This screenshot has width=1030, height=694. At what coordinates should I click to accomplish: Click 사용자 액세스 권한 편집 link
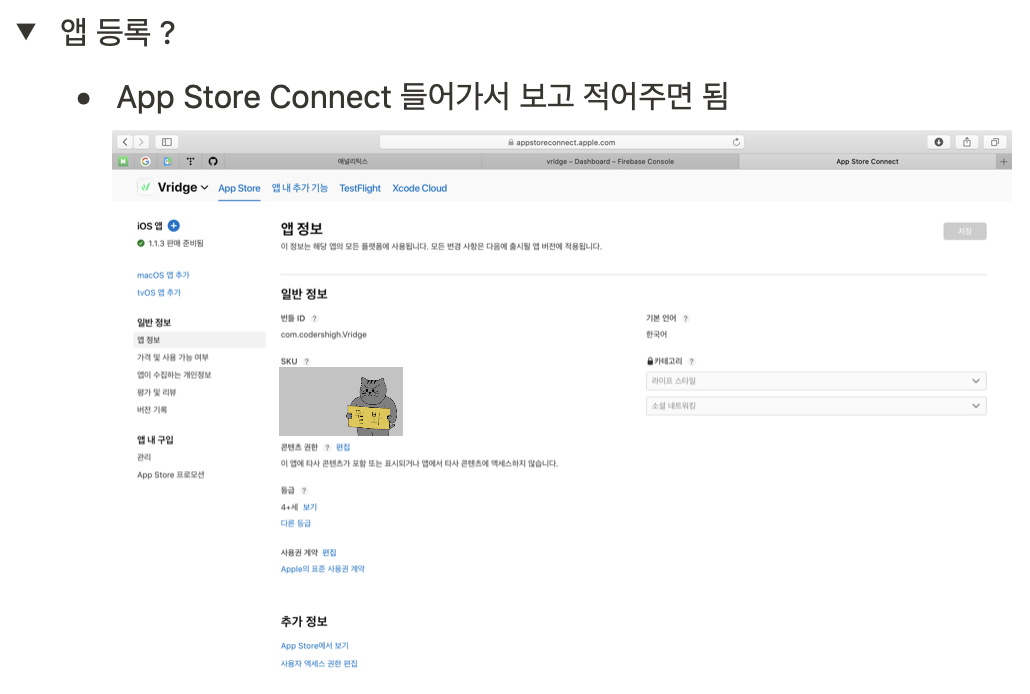319,664
